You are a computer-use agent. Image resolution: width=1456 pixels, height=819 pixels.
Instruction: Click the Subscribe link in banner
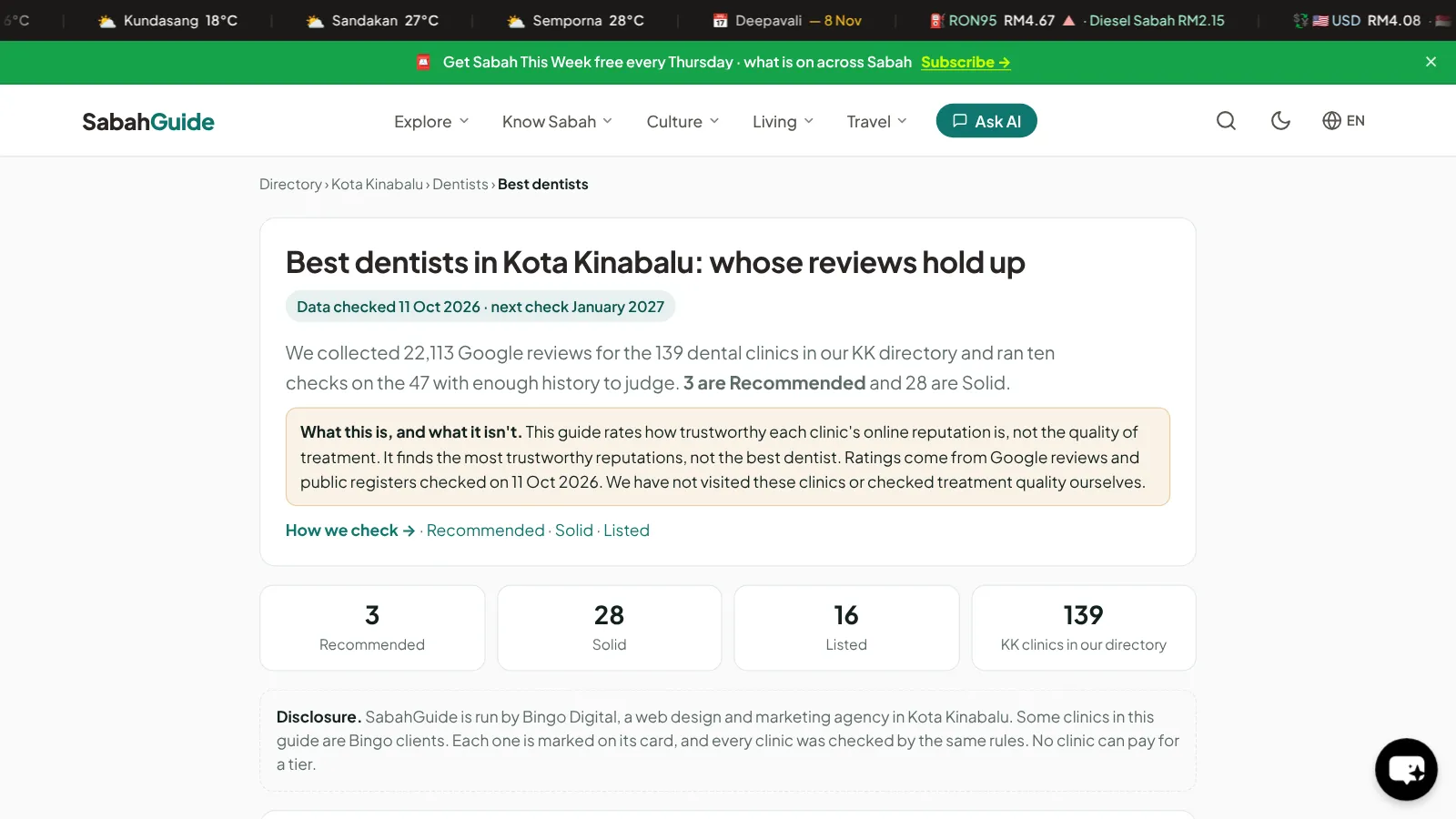point(966,62)
